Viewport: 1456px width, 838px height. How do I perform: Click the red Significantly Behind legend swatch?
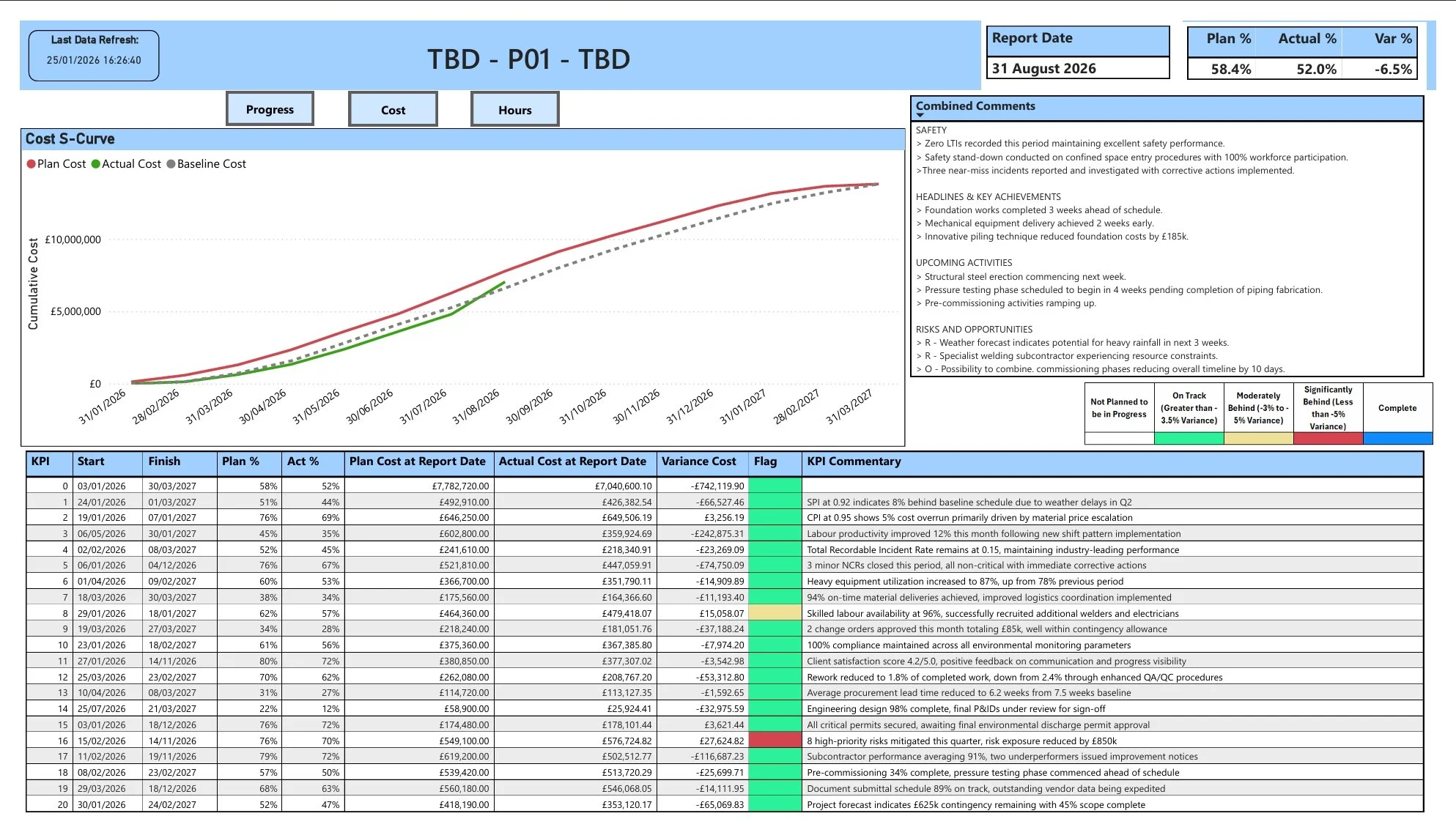[1328, 438]
